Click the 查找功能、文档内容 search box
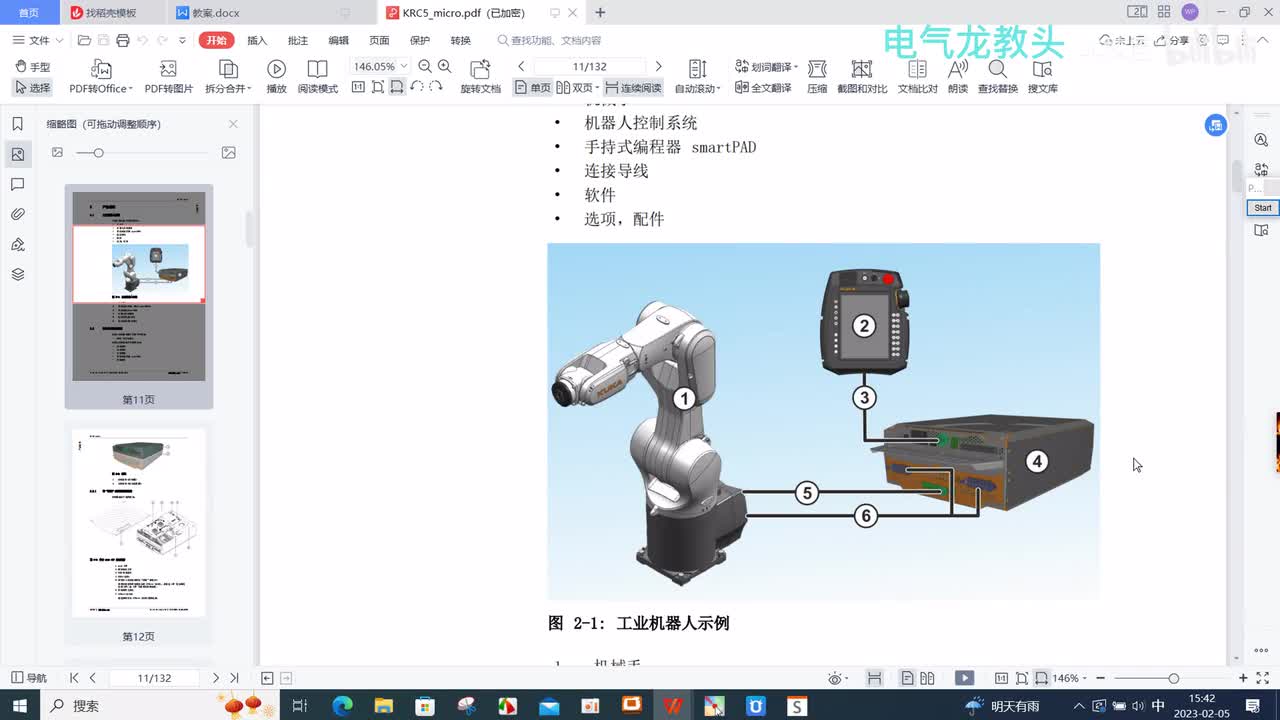Viewport: 1280px width, 720px height. [550, 40]
